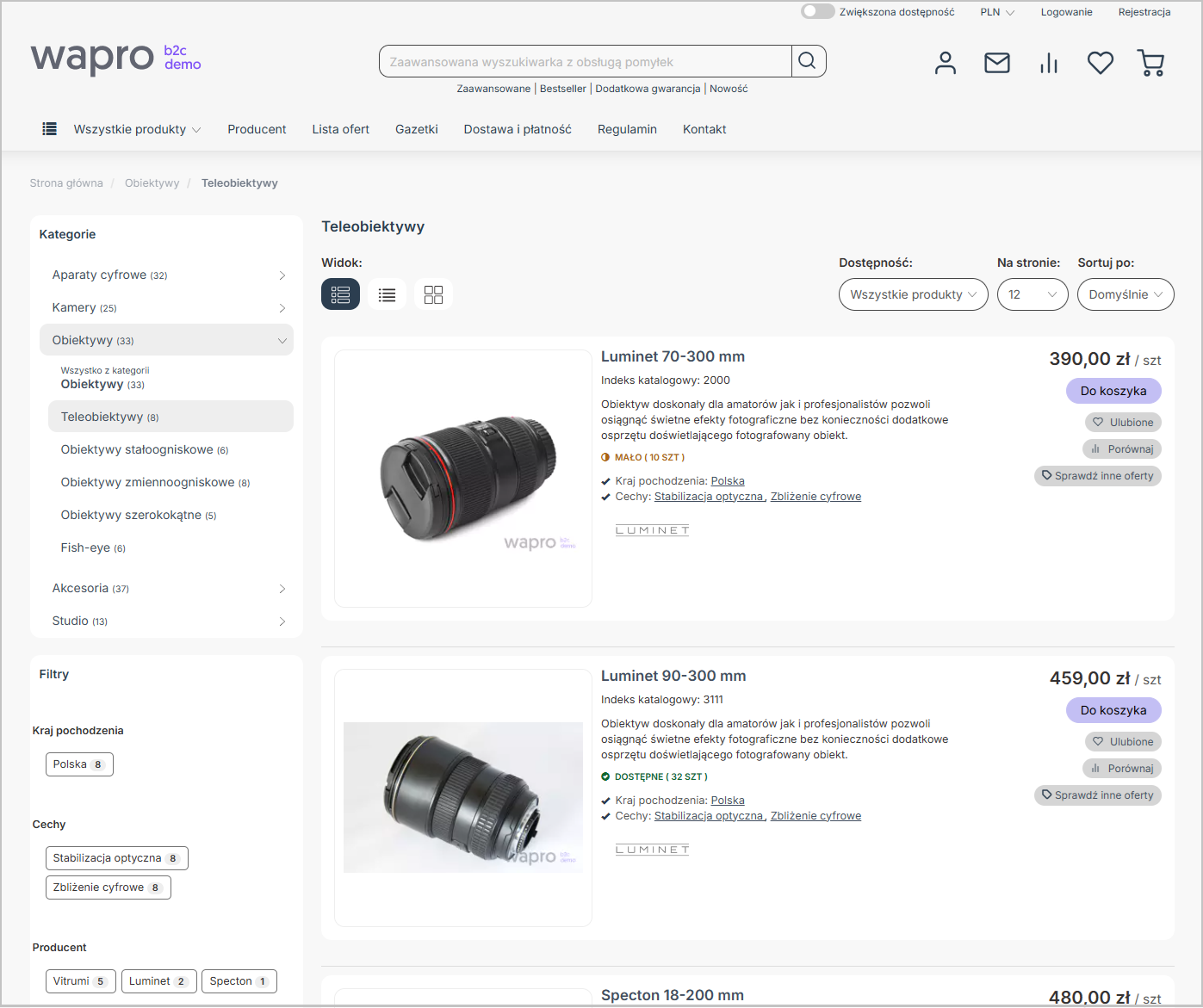Screen dimensions: 1203x1008
Task: Open the shopping cart icon
Action: [1150, 63]
